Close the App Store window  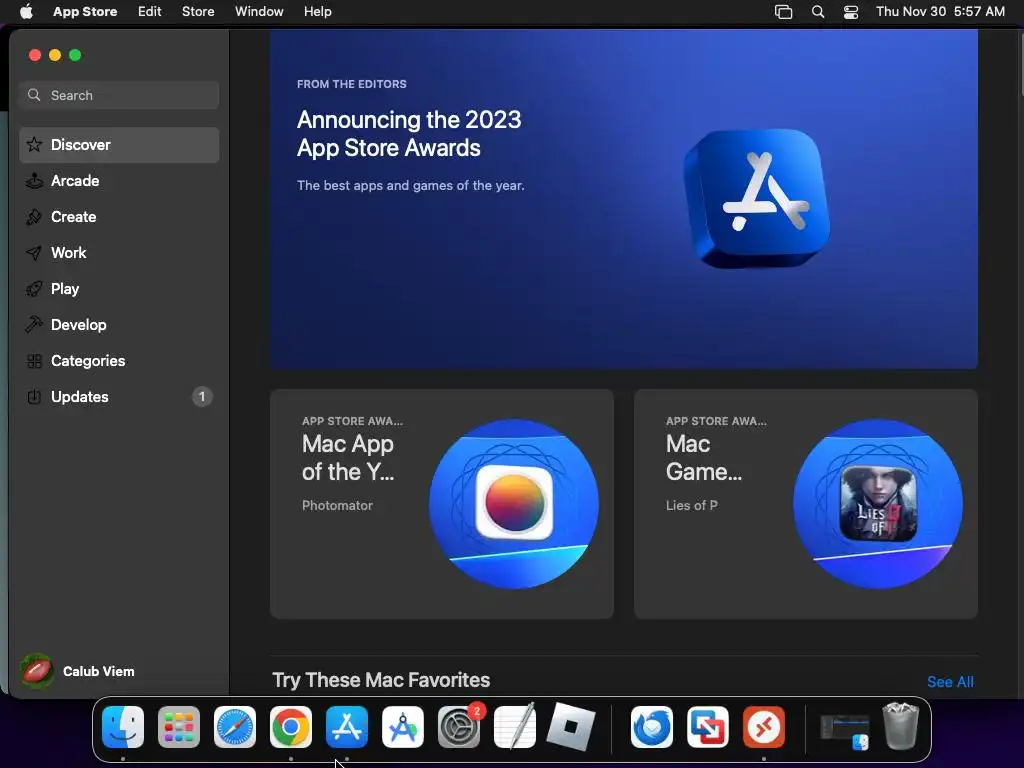tap(35, 55)
